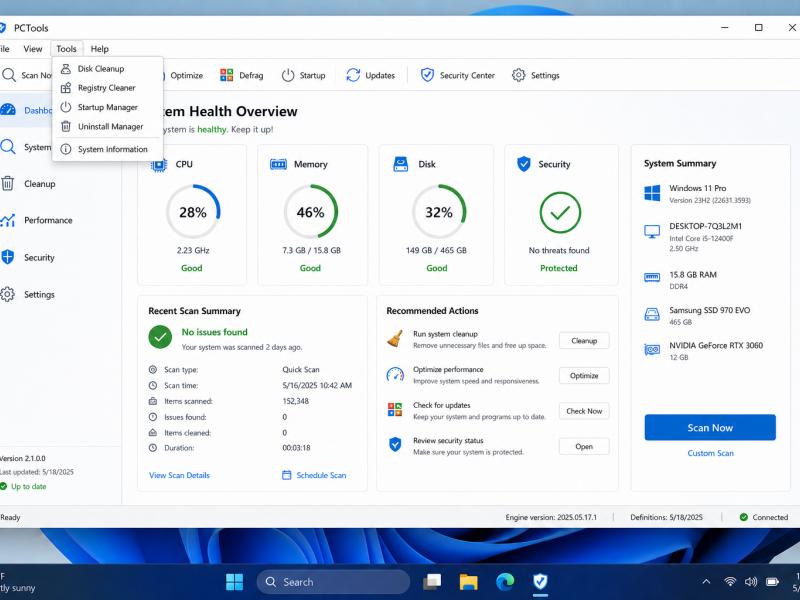The image size is (800, 600).
Task: Click the Windows Start button
Action: pyautogui.click(x=234, y=582)
